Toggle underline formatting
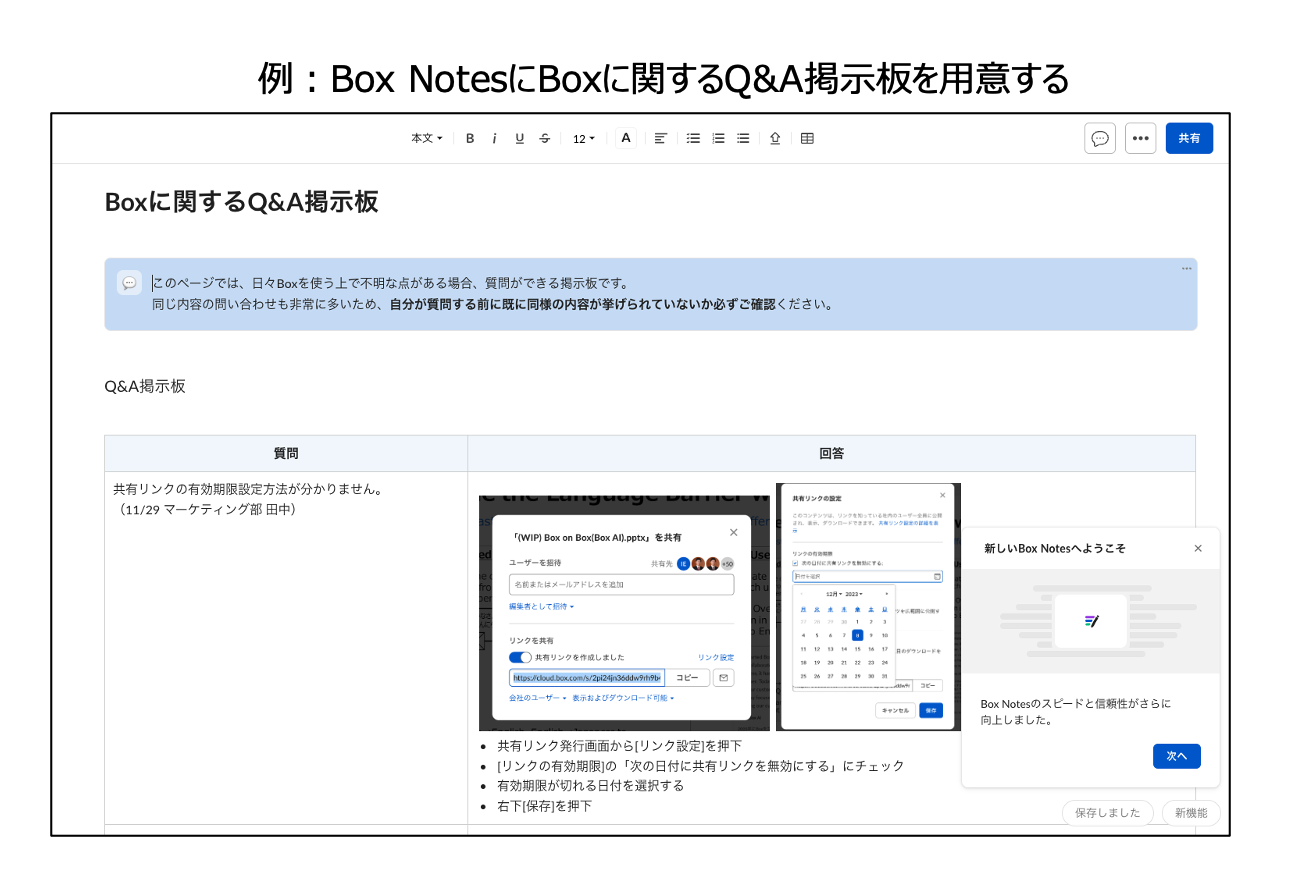 click(519, 139)
